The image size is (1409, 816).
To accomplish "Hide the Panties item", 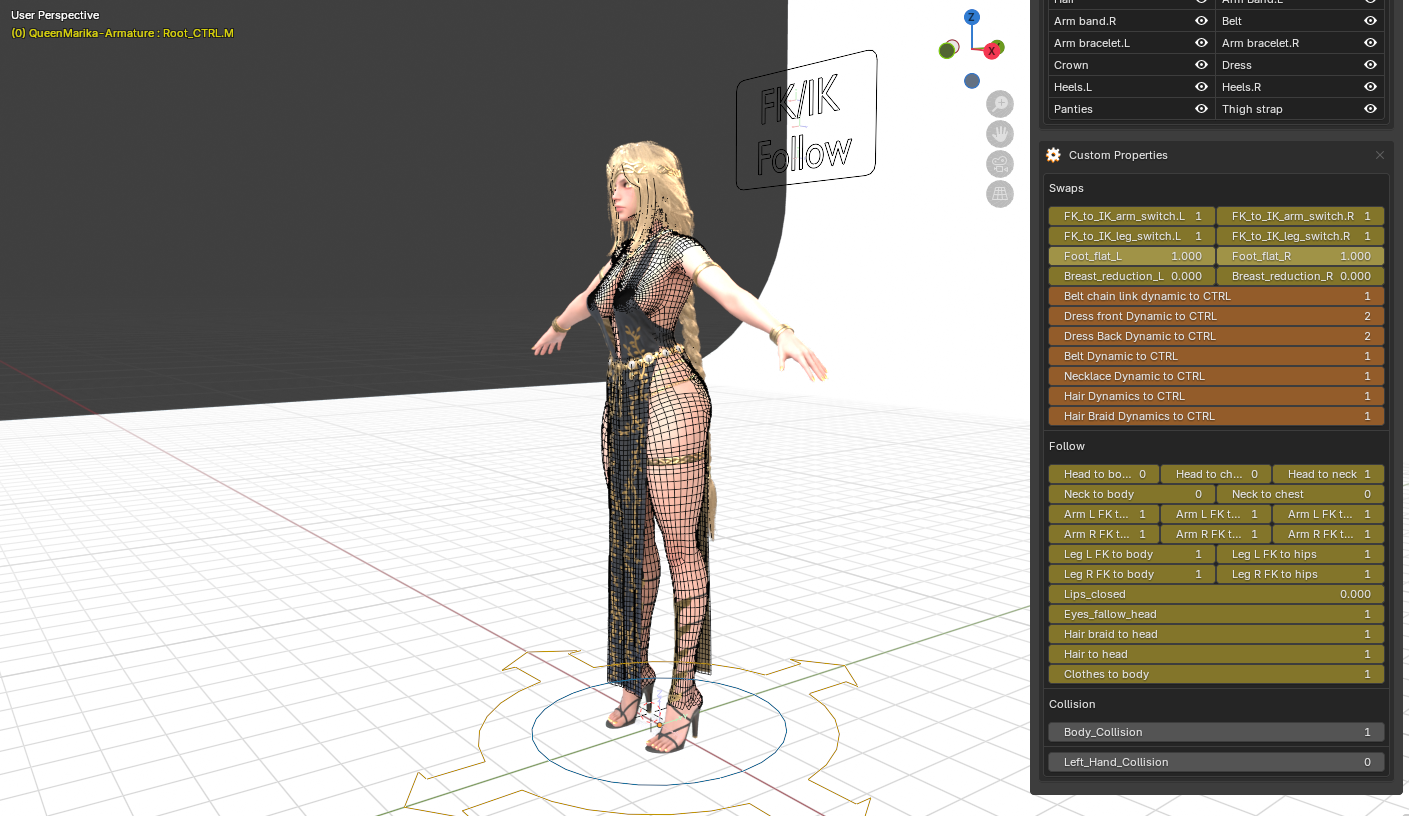I will click(1201, 109).
